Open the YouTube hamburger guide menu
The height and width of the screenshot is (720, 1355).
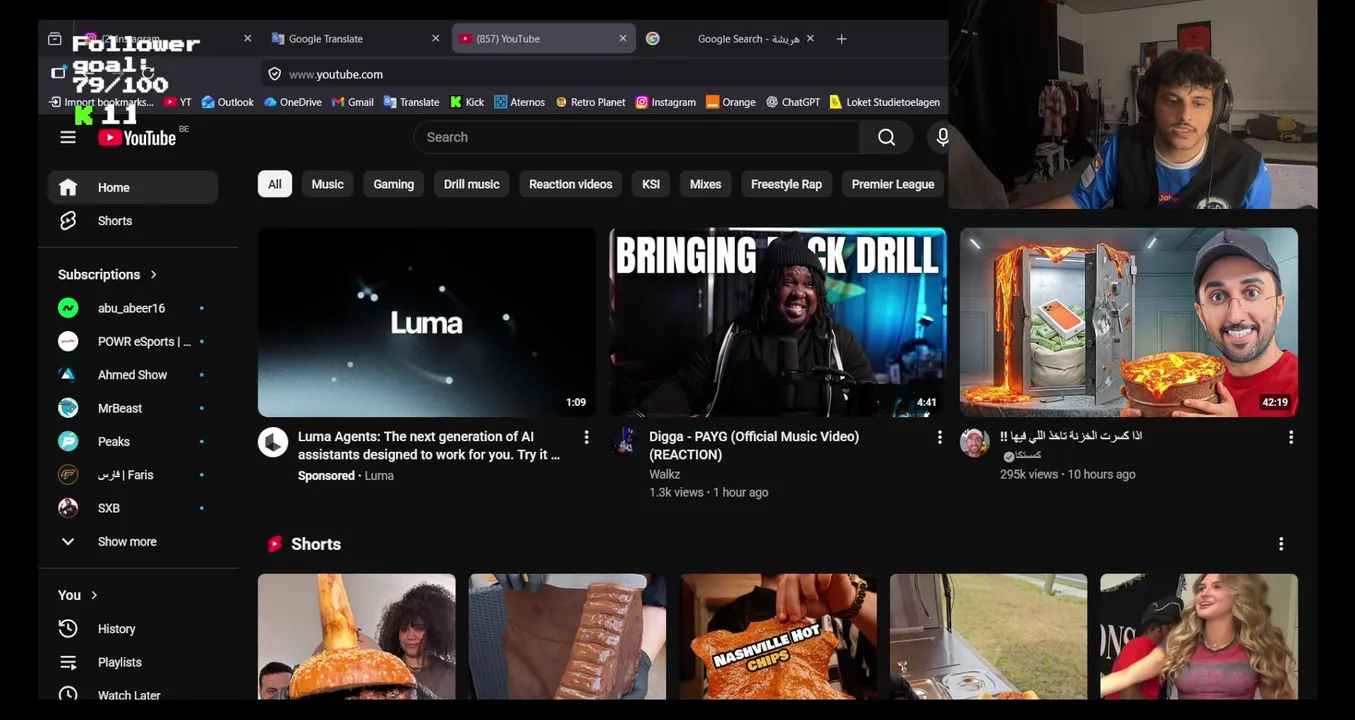click(x=68, y=138)
